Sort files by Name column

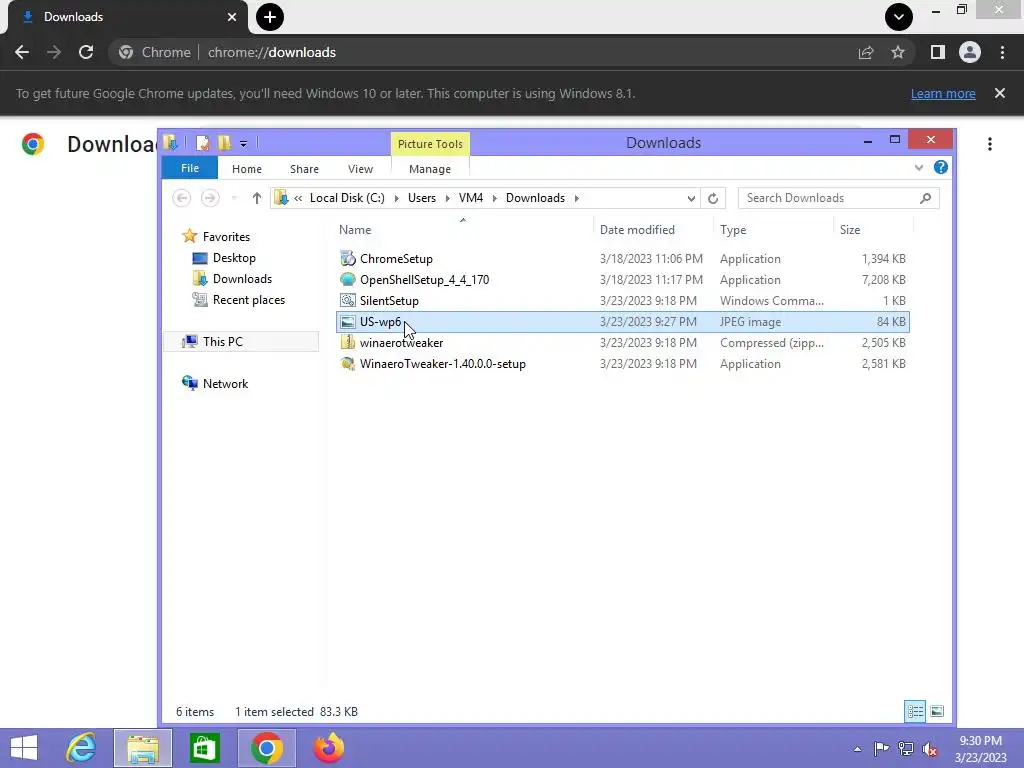355,230
